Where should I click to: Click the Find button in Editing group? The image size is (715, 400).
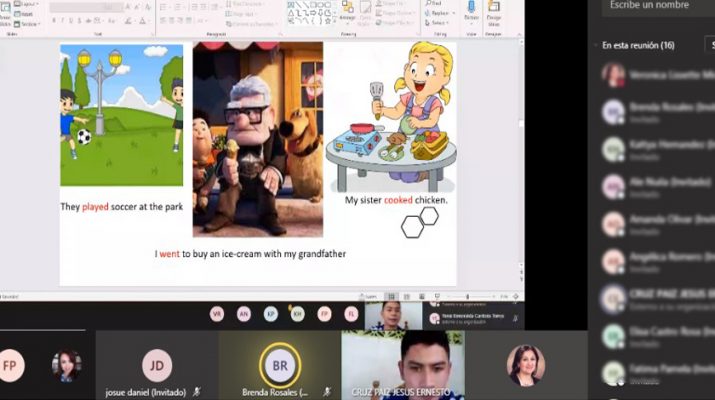[x=436, y=3]
